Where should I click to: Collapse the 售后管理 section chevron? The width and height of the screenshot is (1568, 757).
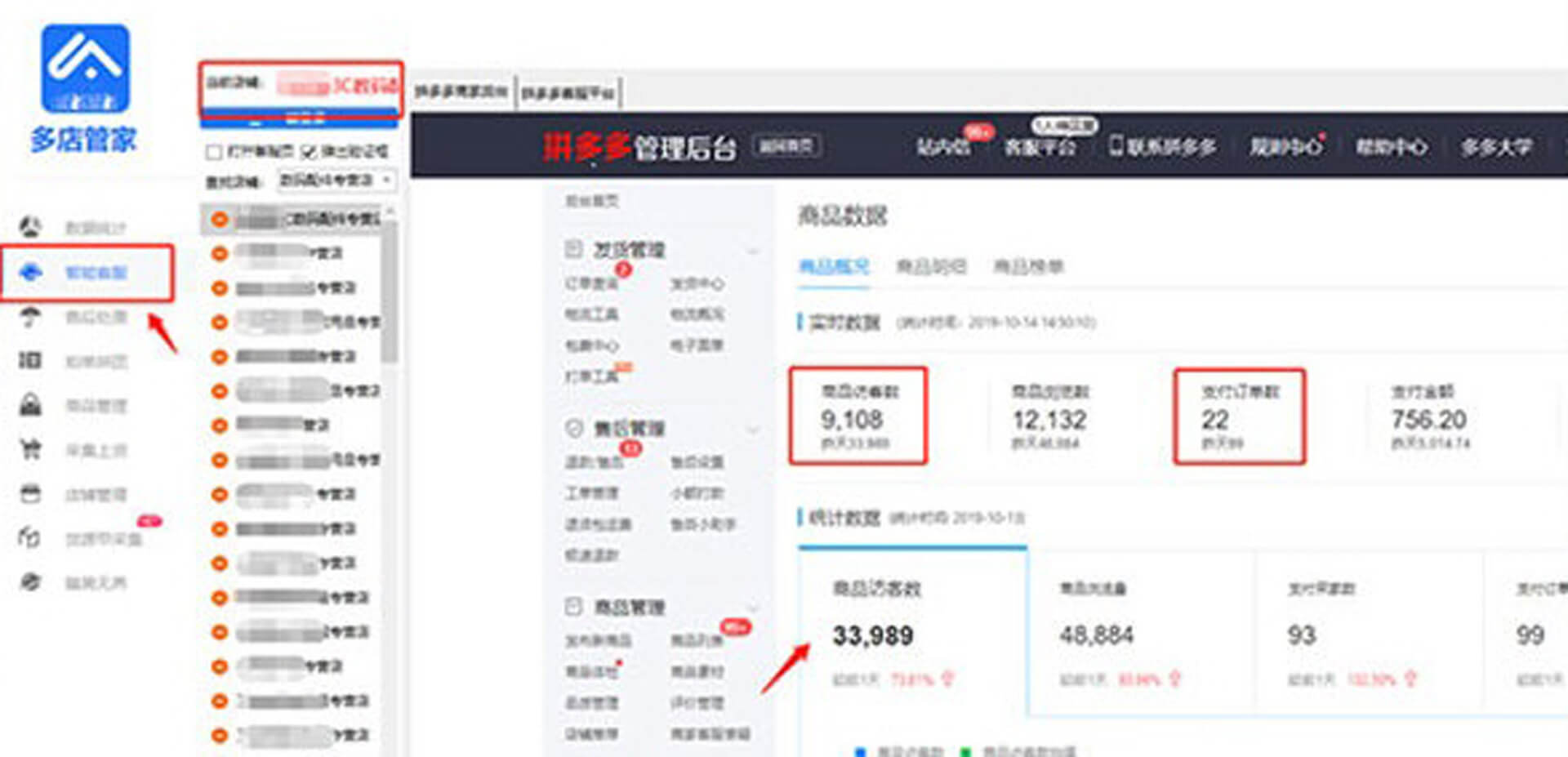(x=753, y=429)
